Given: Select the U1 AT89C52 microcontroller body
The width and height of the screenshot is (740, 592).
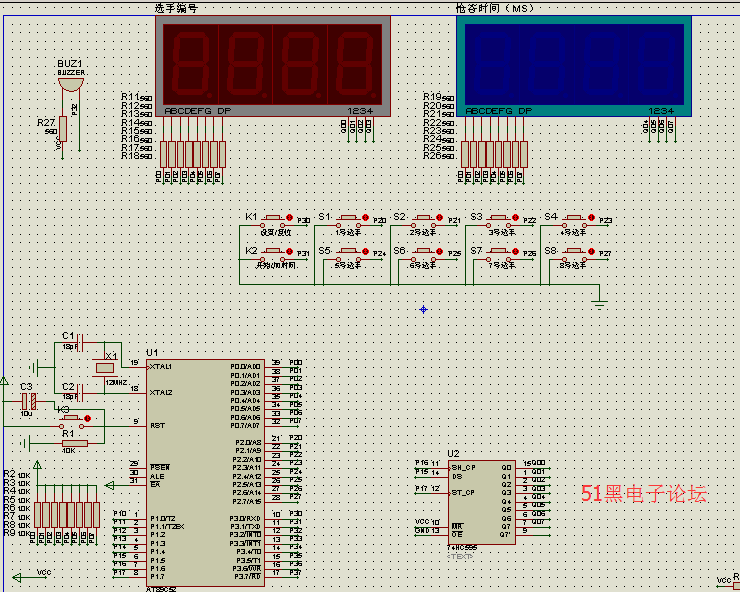Looking at the screenshot, I should point(205,474).
